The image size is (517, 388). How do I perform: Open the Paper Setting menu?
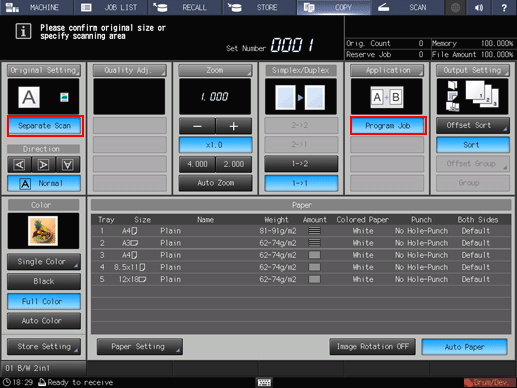139,347
